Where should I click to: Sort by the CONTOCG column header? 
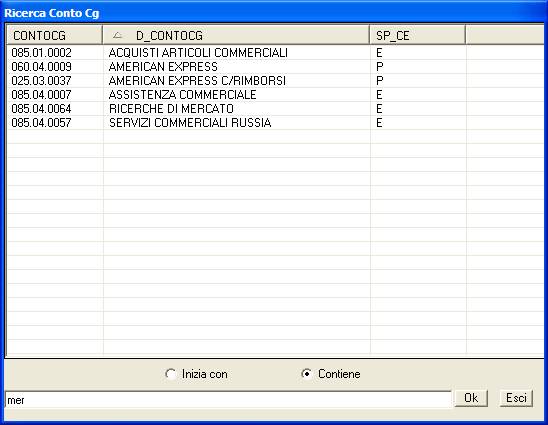pos(54,35)
